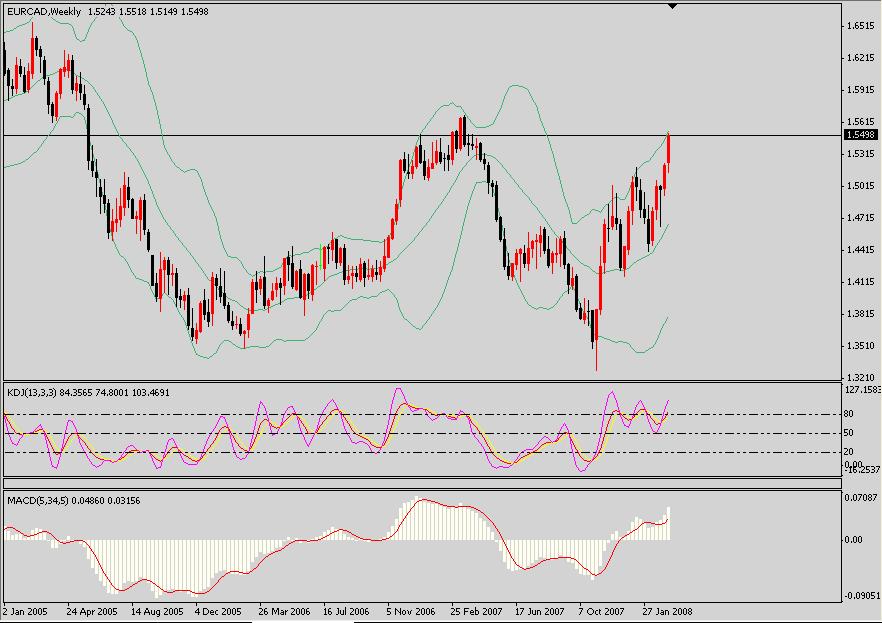Image resolution: width=882 pixels, height=623 pixels.
Task: Click the 1.5615 price axis label
Action: (x=861, y=122)
